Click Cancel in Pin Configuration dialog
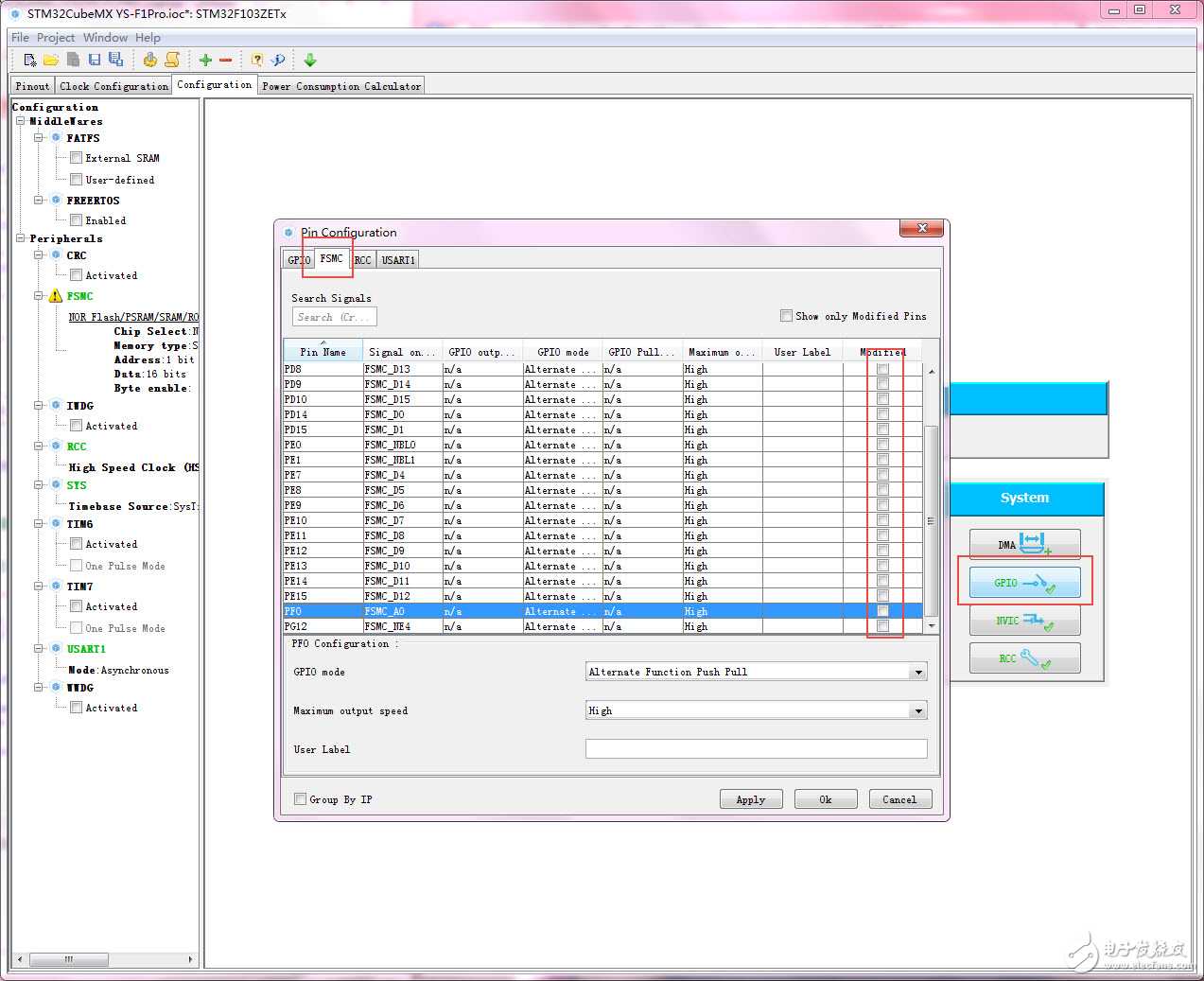This screenshot has height=981, width=1204. point(899,799)
